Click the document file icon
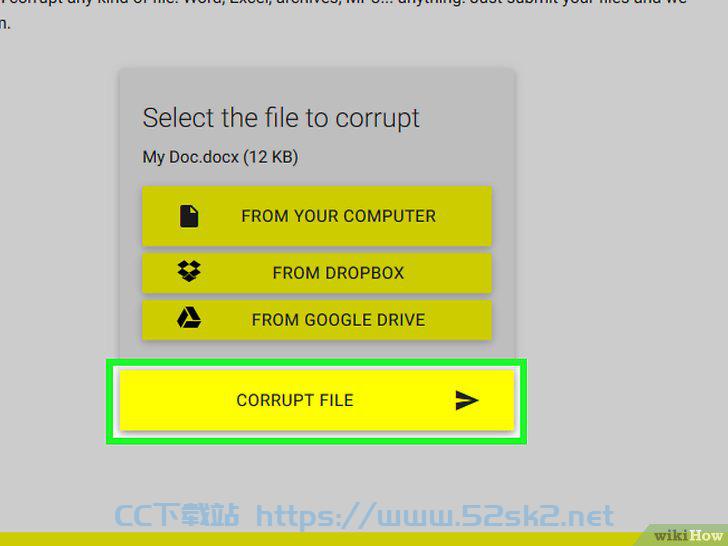 point(189,216)
